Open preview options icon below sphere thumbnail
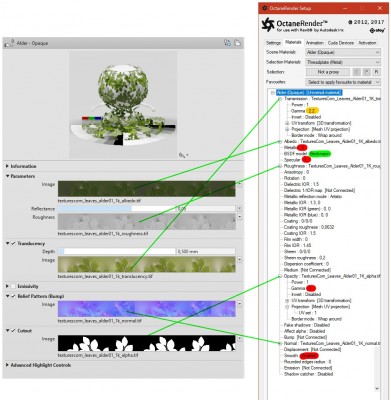Screen dimensions: 391x400 (x=183, y=155)
